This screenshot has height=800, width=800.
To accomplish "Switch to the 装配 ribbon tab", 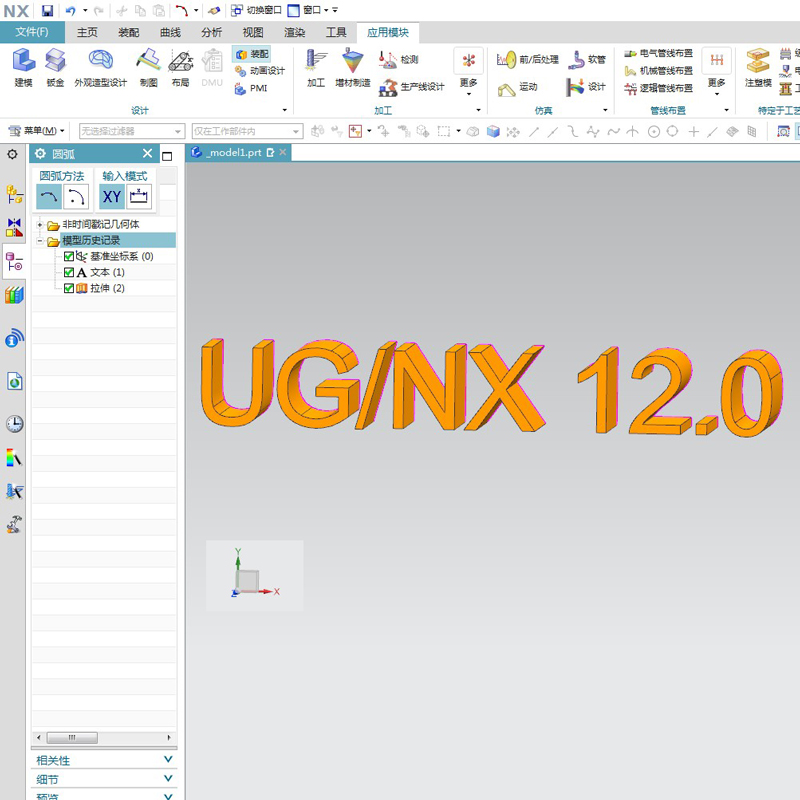I will (x=129, y=32).
